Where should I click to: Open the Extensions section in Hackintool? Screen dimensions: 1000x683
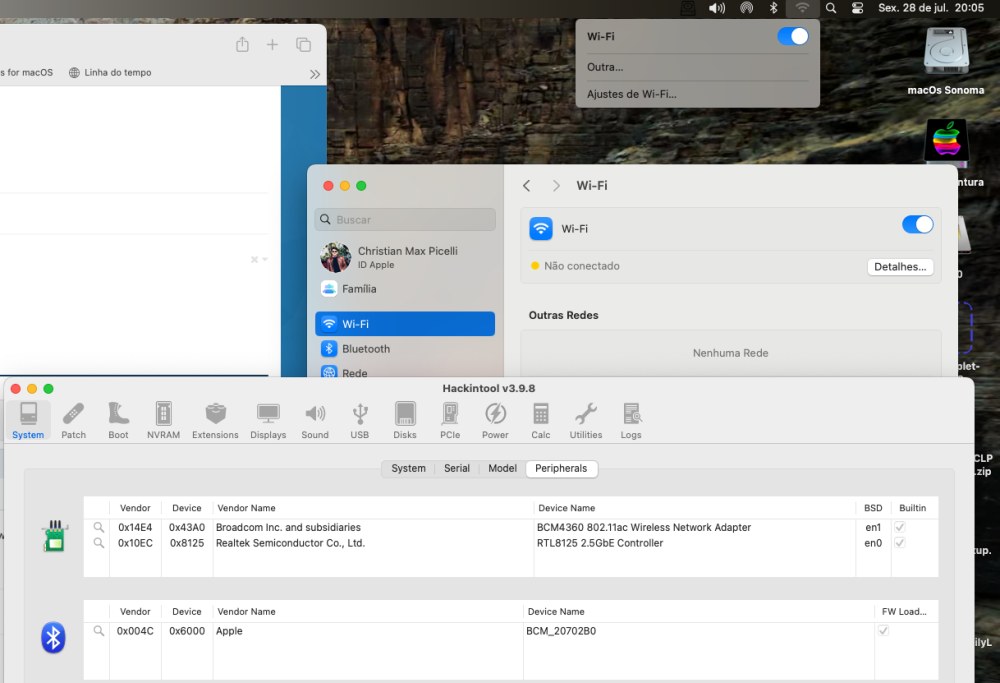click(x=215, y=420)
